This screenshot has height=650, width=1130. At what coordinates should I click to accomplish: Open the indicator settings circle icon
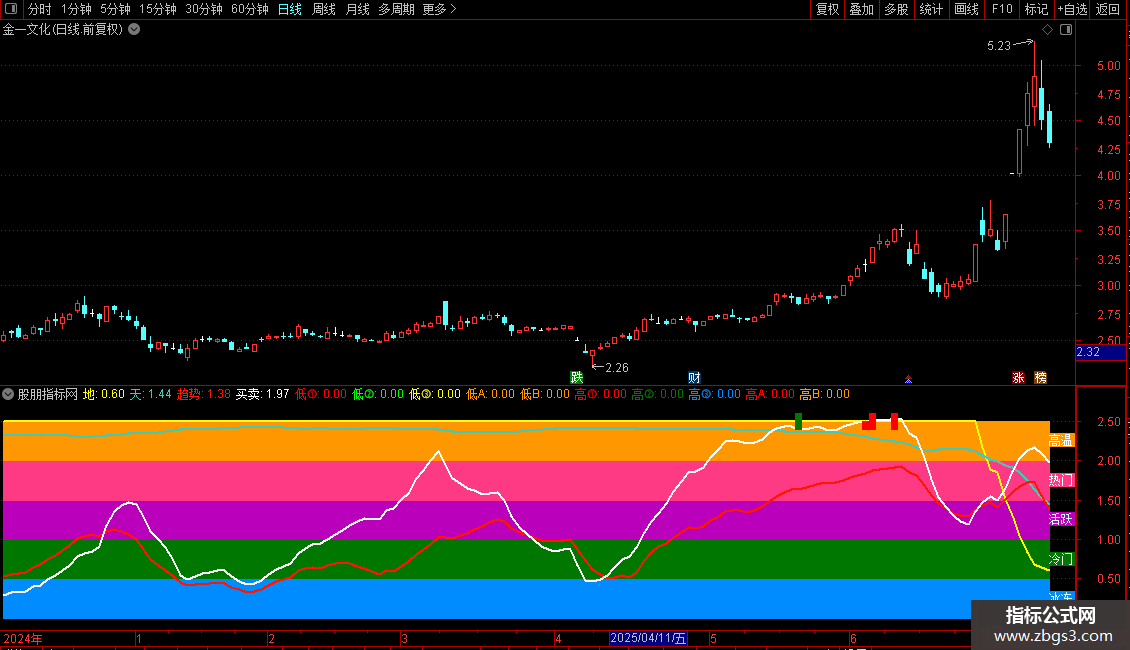(9, 394)
